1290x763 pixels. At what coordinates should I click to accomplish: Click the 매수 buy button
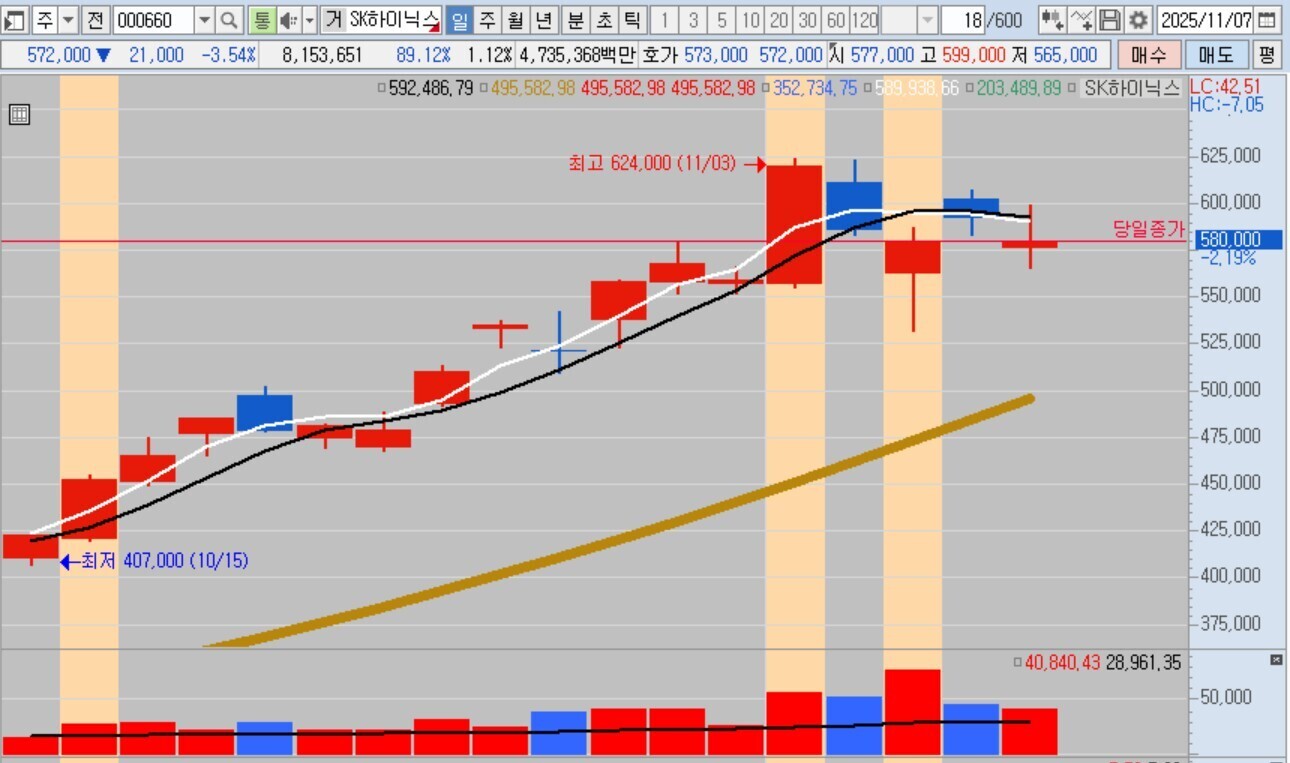pyautogui.click(x=1148, y=55)
